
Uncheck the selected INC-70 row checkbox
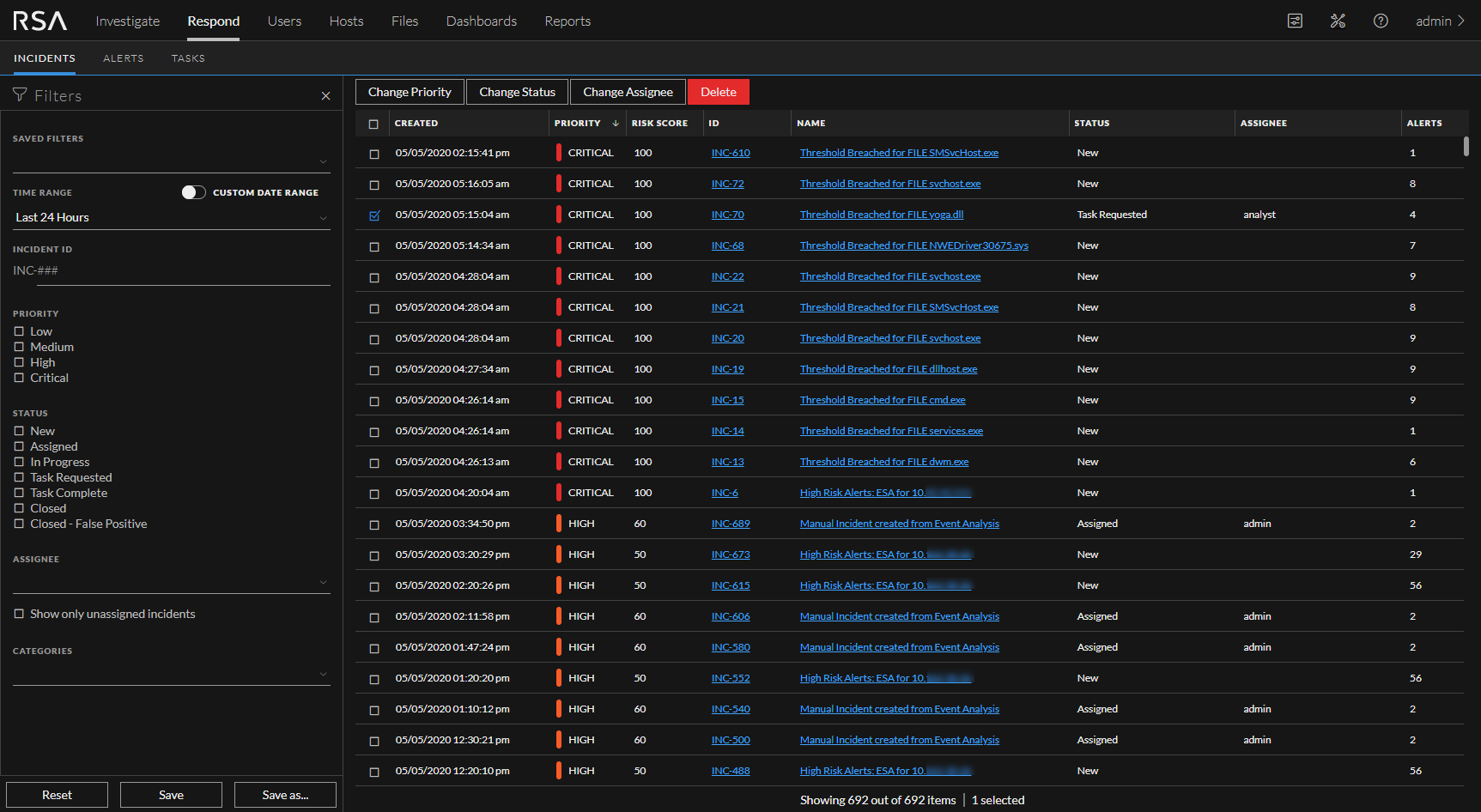click(374, 215)
